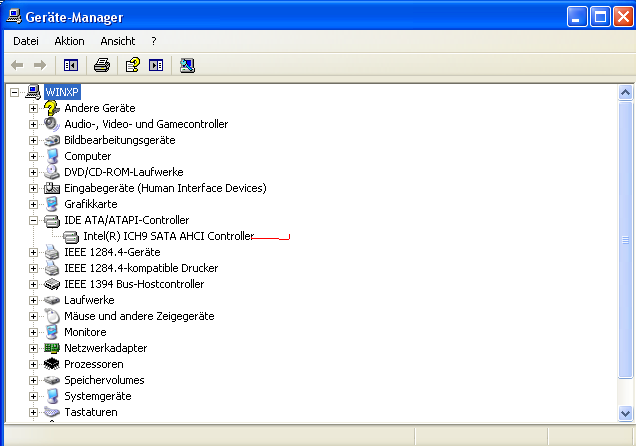Open the Ansicht menu
Viewport: 636px width, 446px height.
pos(118,41)
